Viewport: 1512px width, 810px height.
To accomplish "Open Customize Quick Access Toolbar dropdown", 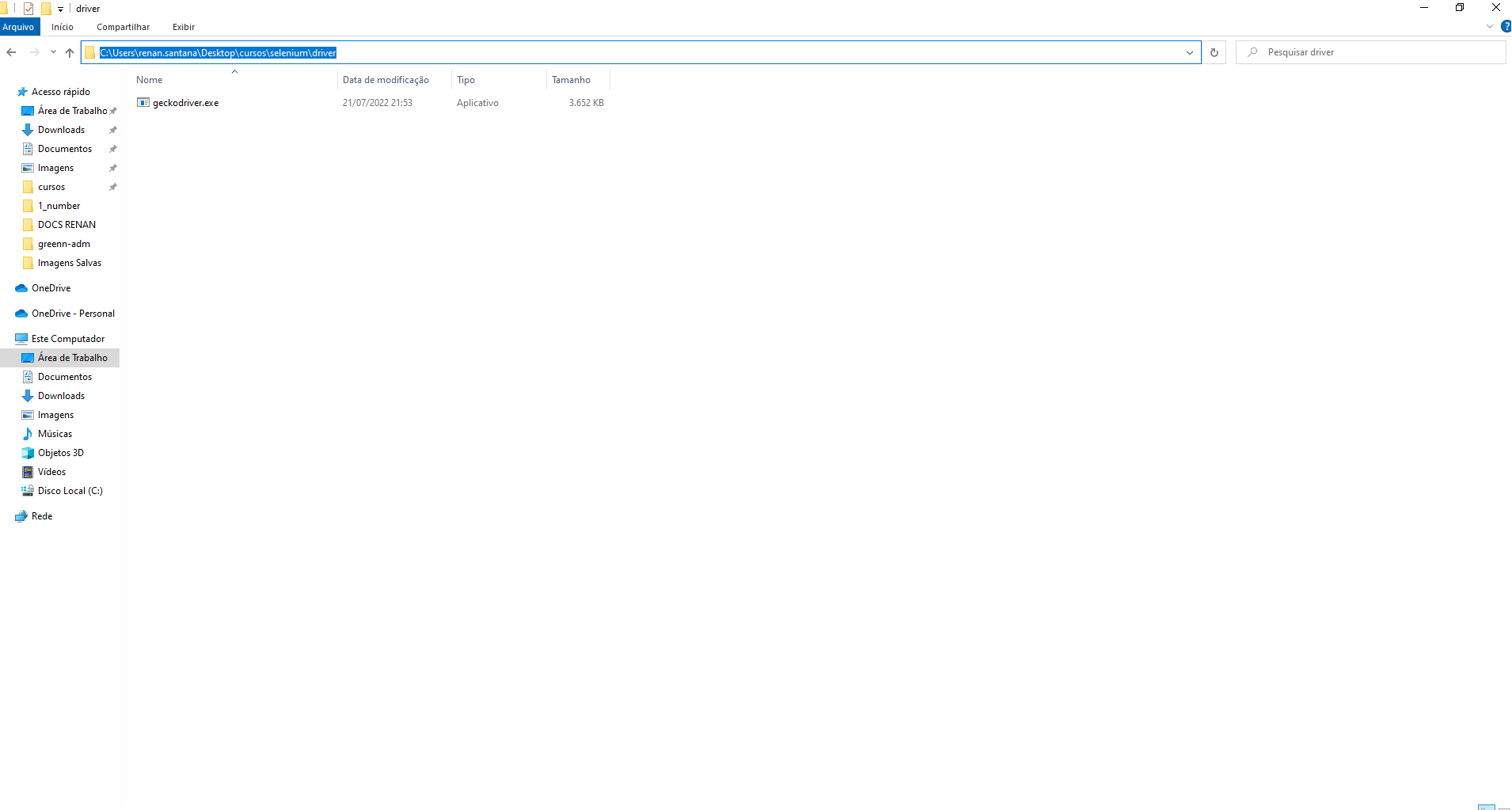I will tap(60, 9).
